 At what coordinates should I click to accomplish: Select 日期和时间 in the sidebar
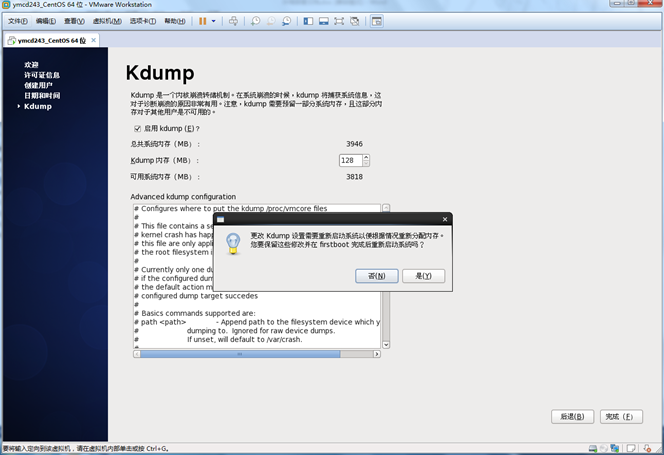42,96
